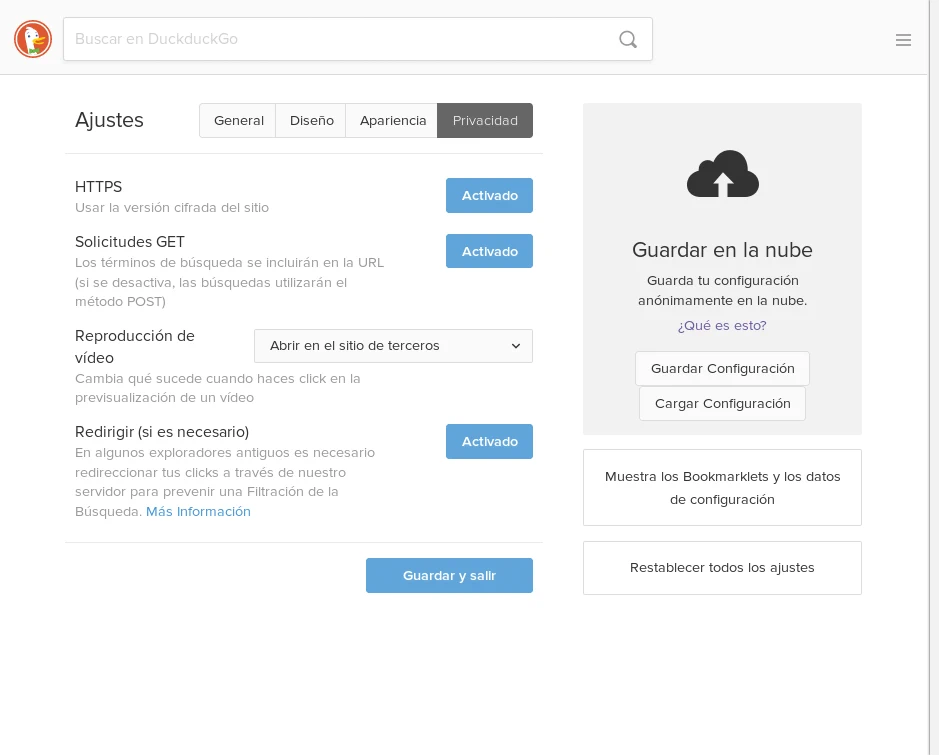Screen dimensions: 939x755
Task: Disable the Solicitudes GET setting
Action: [x=489, y=251]
